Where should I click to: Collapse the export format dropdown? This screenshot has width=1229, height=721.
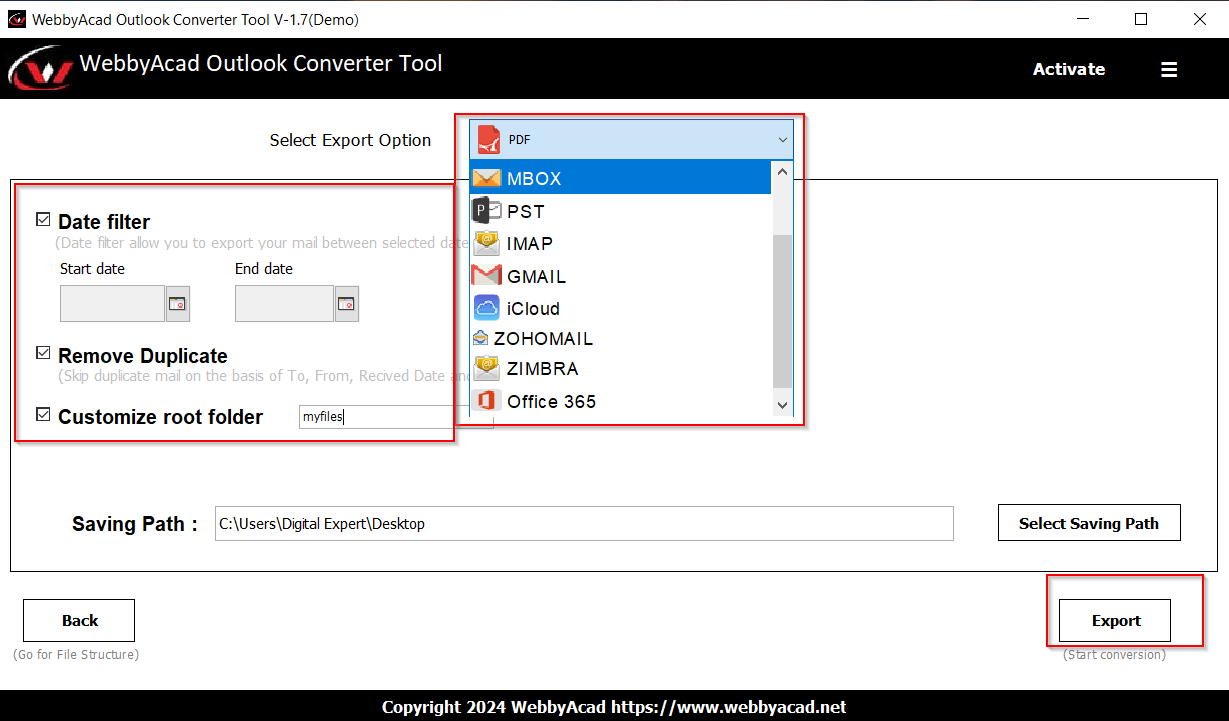pos(782,140)
